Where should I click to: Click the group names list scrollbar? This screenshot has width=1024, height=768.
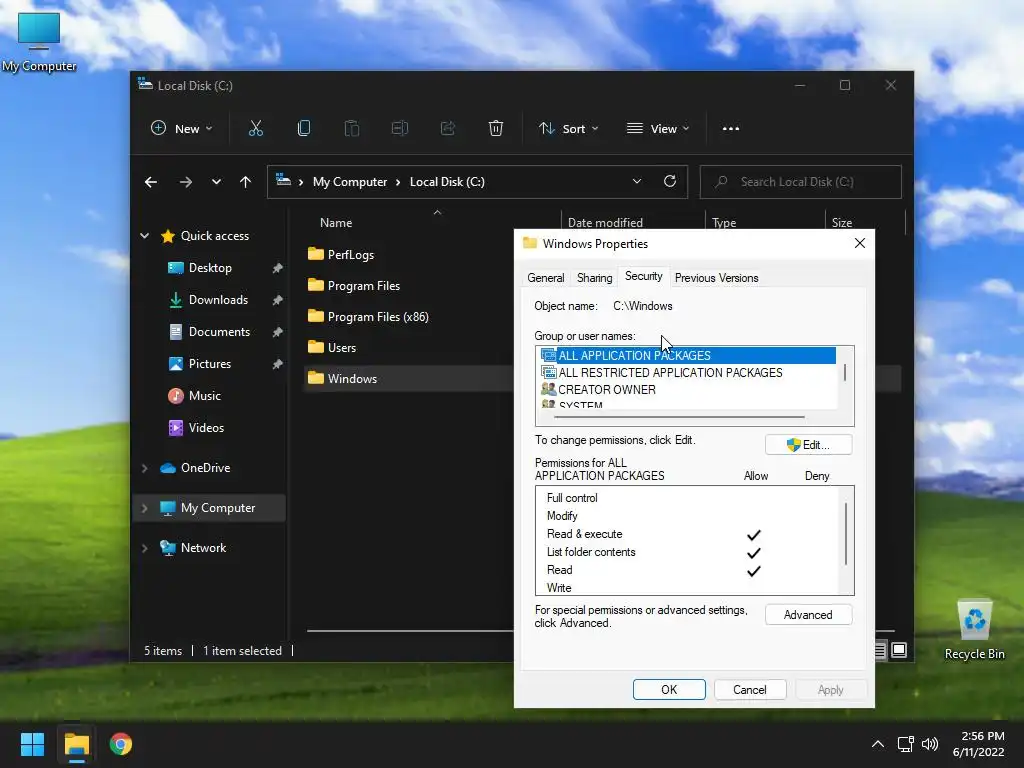pyautogui.click(x=844, y=373)
